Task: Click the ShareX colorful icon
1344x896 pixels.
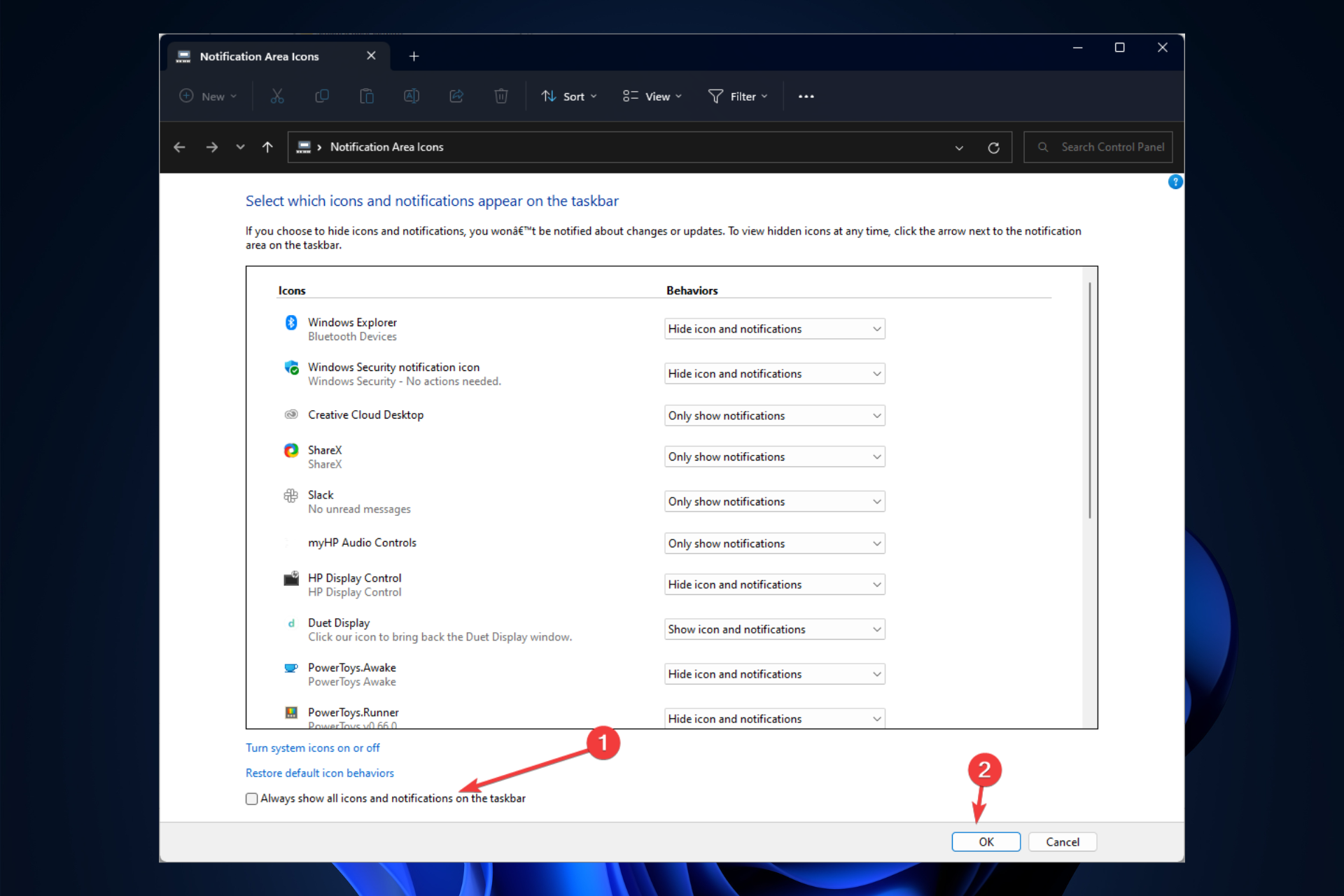Action: click(291, 450)
